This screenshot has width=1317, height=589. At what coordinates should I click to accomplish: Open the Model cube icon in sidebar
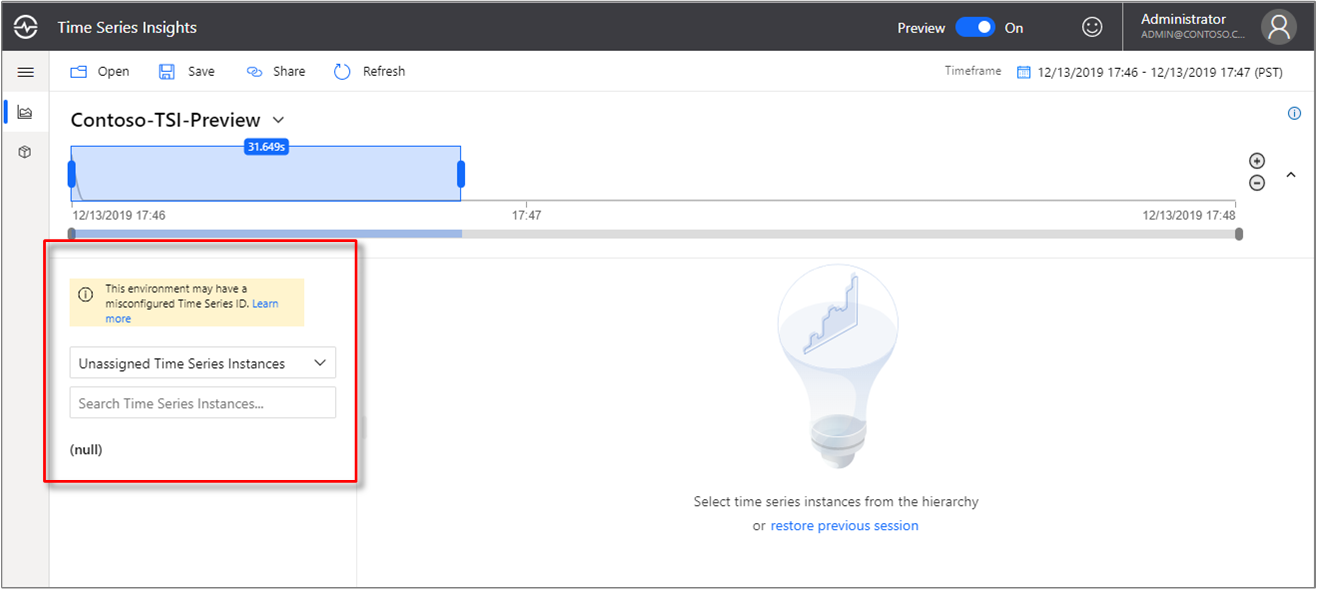(25, 152)
